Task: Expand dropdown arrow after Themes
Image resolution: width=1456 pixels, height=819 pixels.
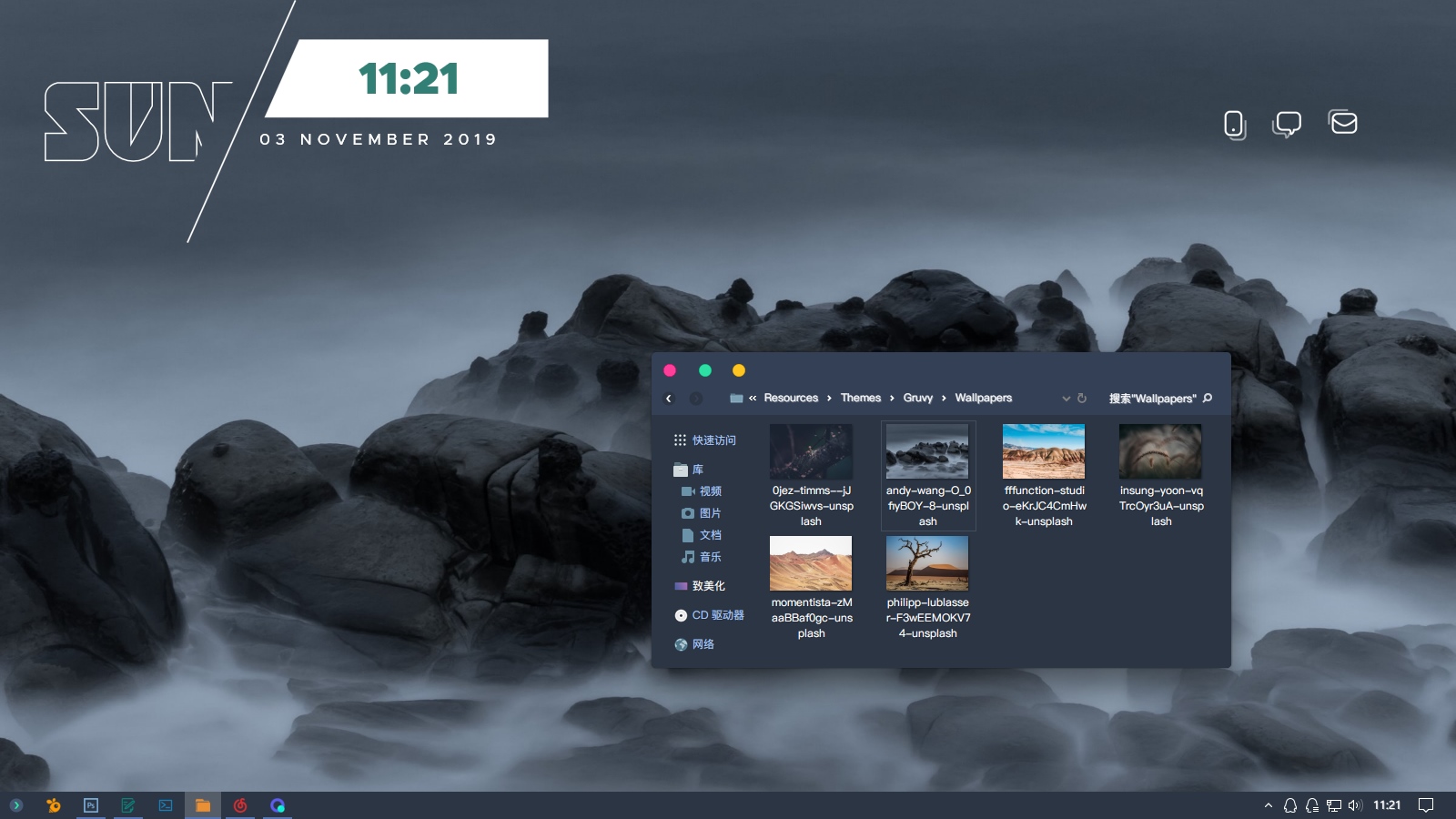Action: (892, 399)
